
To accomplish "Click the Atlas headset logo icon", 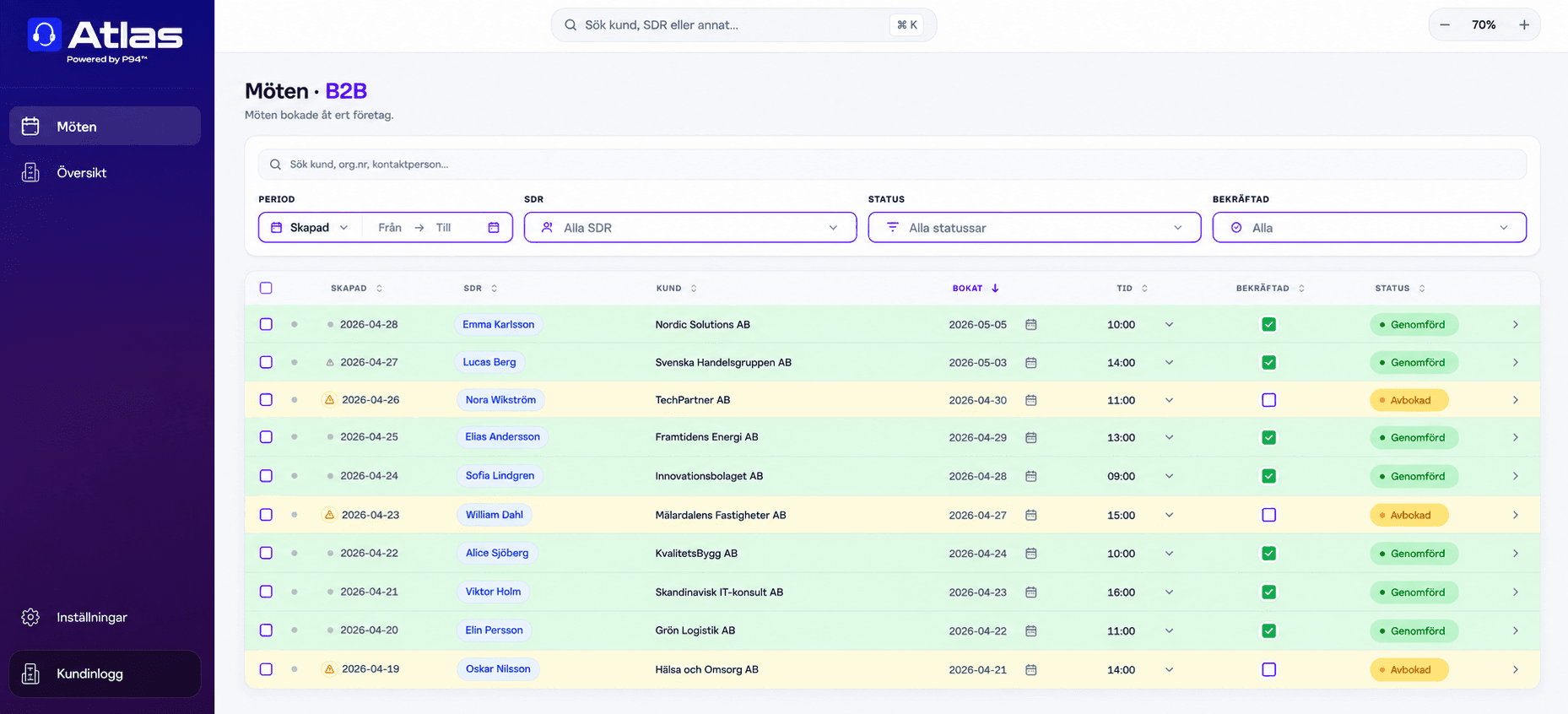I will (44, 35).
